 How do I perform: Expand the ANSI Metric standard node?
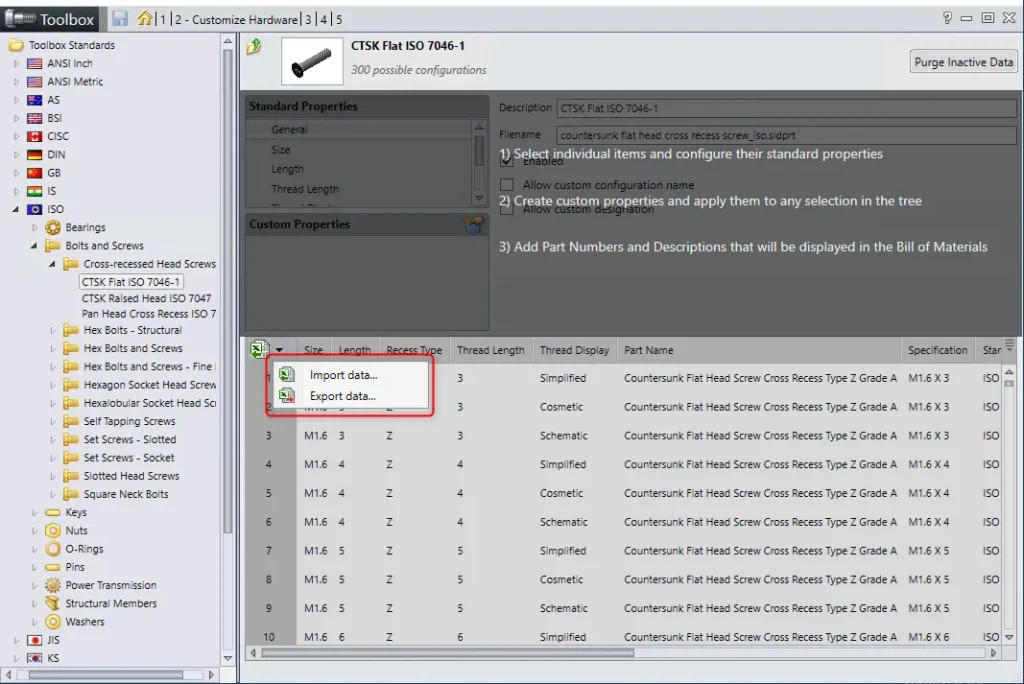click(16, 82)
